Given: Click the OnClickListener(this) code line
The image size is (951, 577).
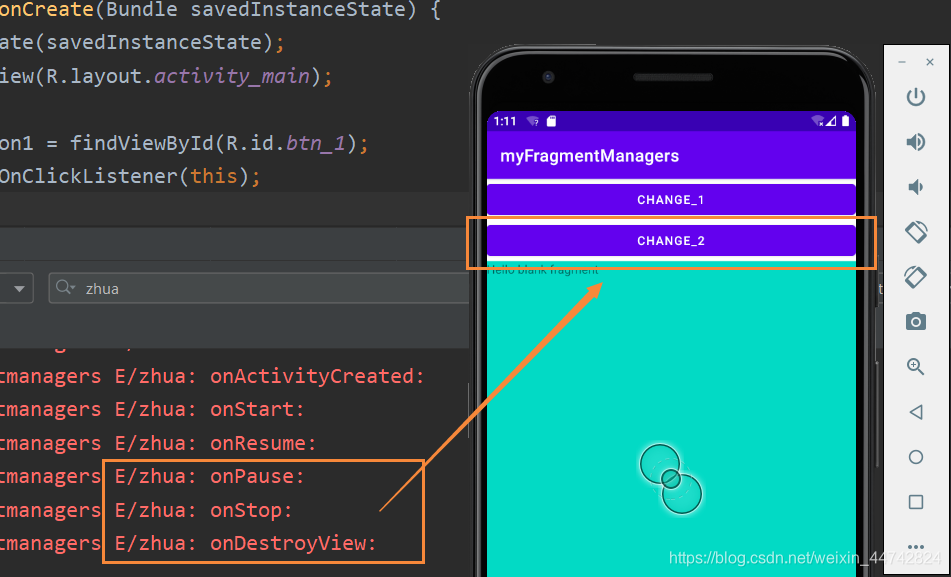Looking at the screenshot, I should pyautogui.click(x=130, y=177).
